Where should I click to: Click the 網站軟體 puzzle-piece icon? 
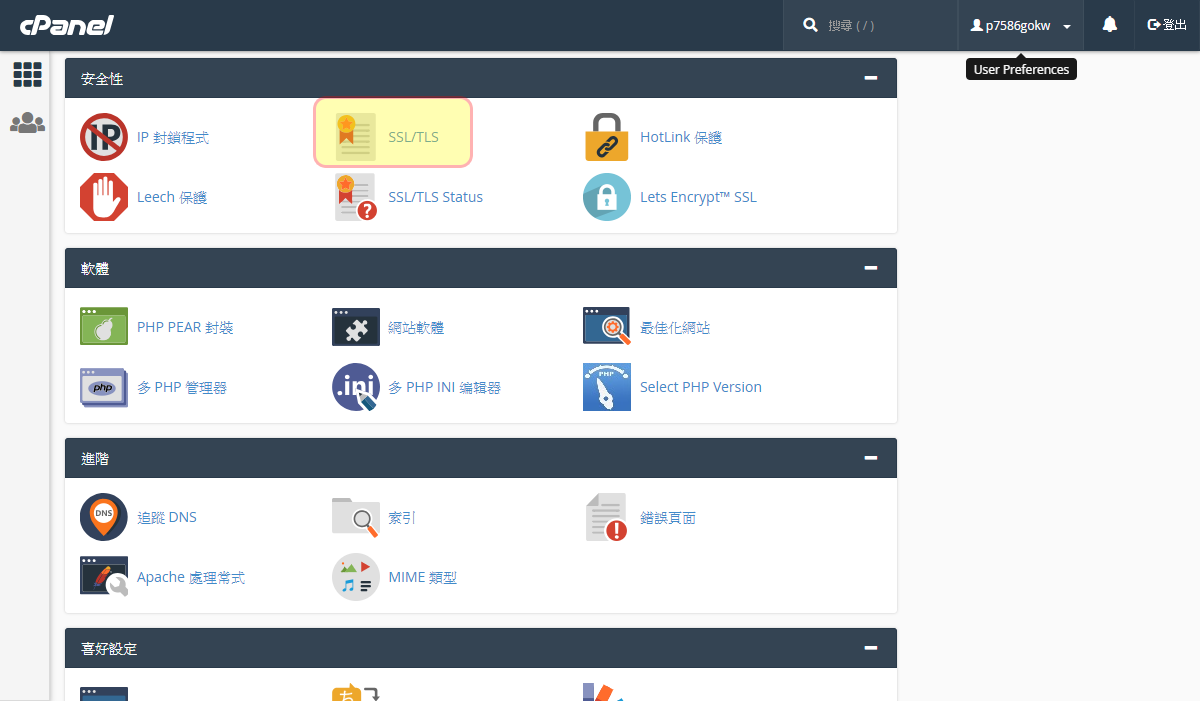click(356, 327)
